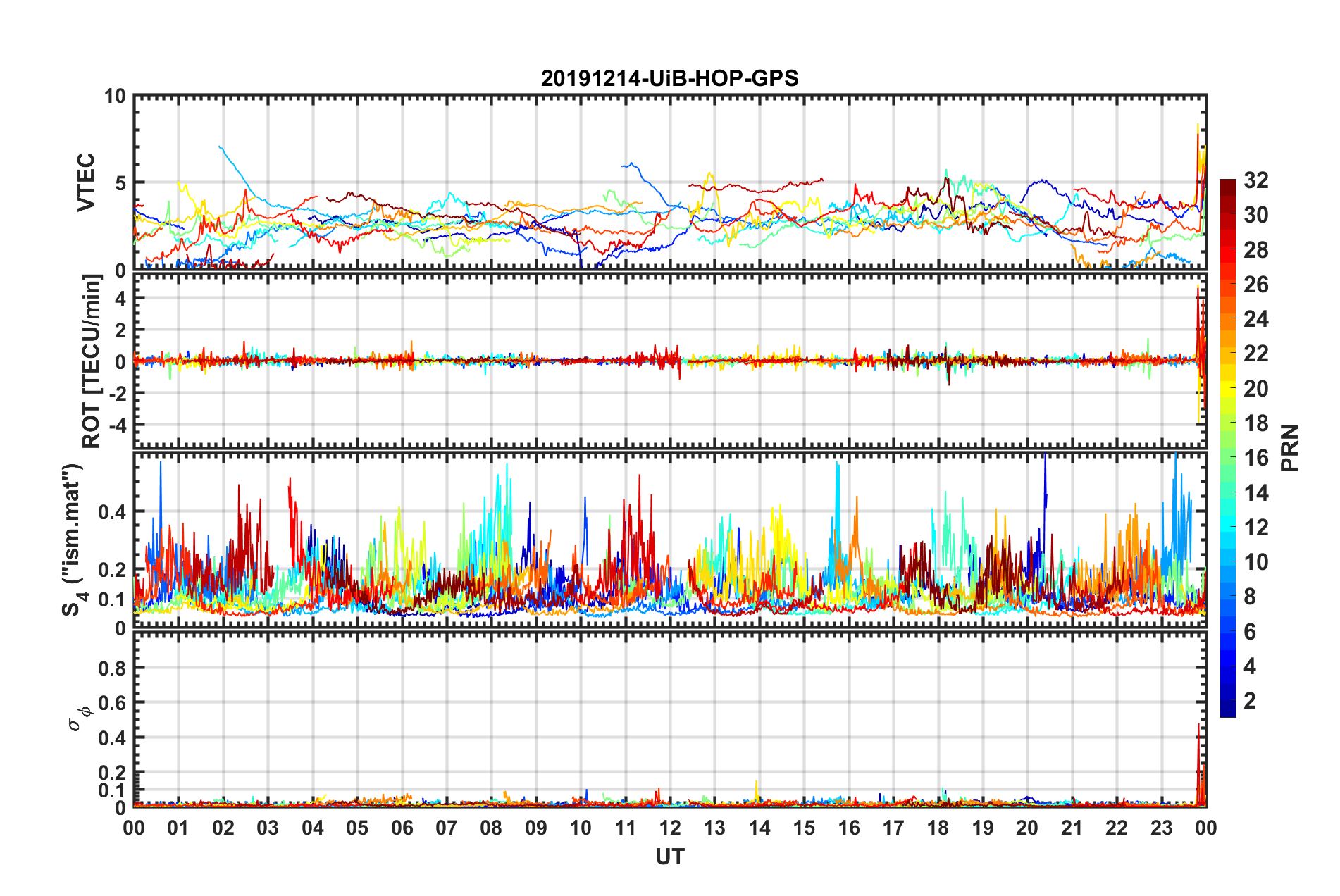Click colorbar tick value 28
Viewport: 1340px width, 896px height.
click(x=1256, y=250)
